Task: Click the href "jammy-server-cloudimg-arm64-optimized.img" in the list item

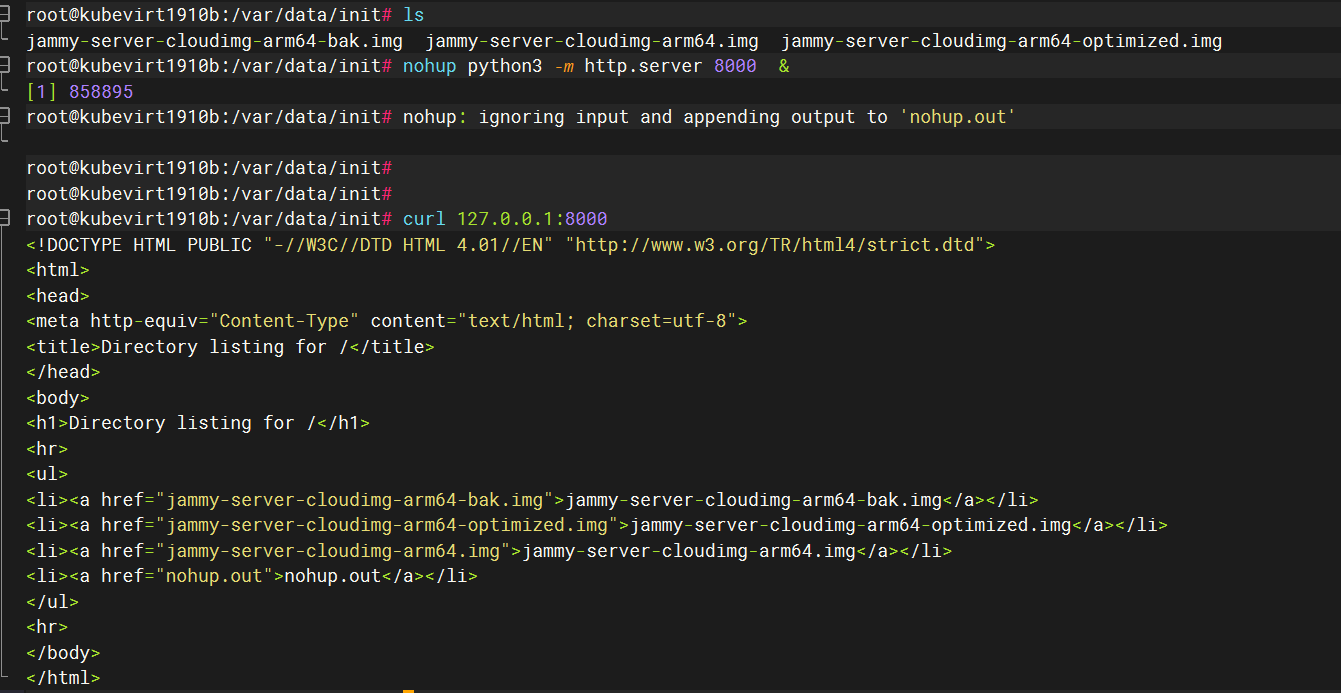Action: tap(387, 525)
